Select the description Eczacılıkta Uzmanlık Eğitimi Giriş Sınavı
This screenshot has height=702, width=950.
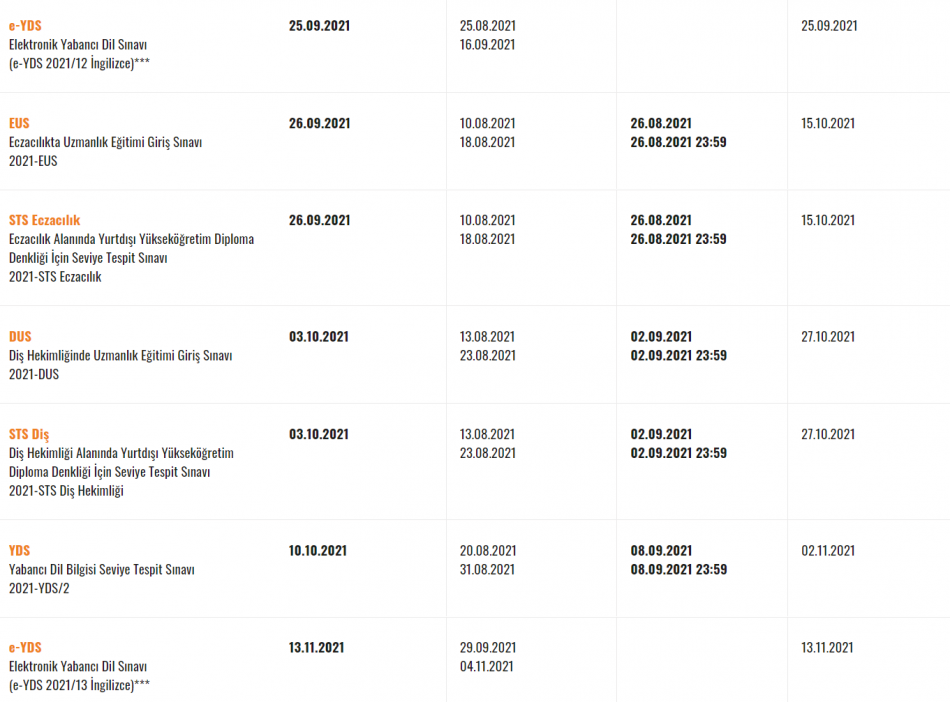point(105,142)
